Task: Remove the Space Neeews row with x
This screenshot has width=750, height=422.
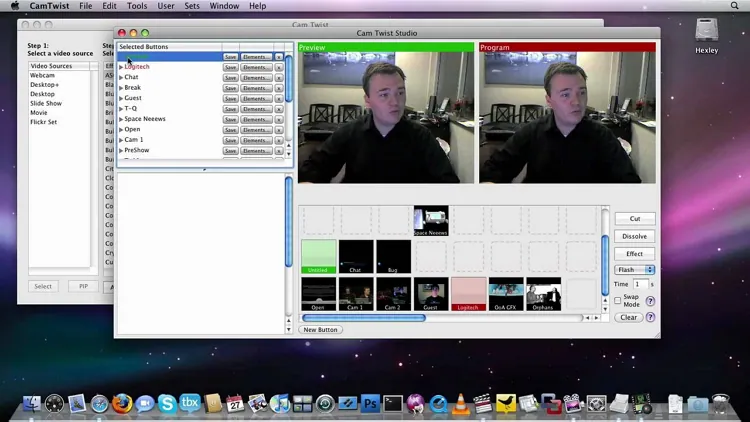Action: (x=279, y=120)
